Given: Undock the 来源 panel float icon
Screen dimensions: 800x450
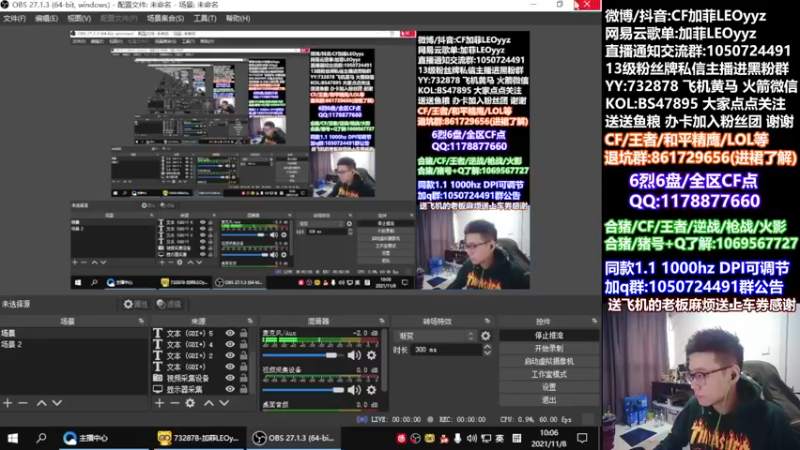Looking at the screenshot, I should 250,321.
